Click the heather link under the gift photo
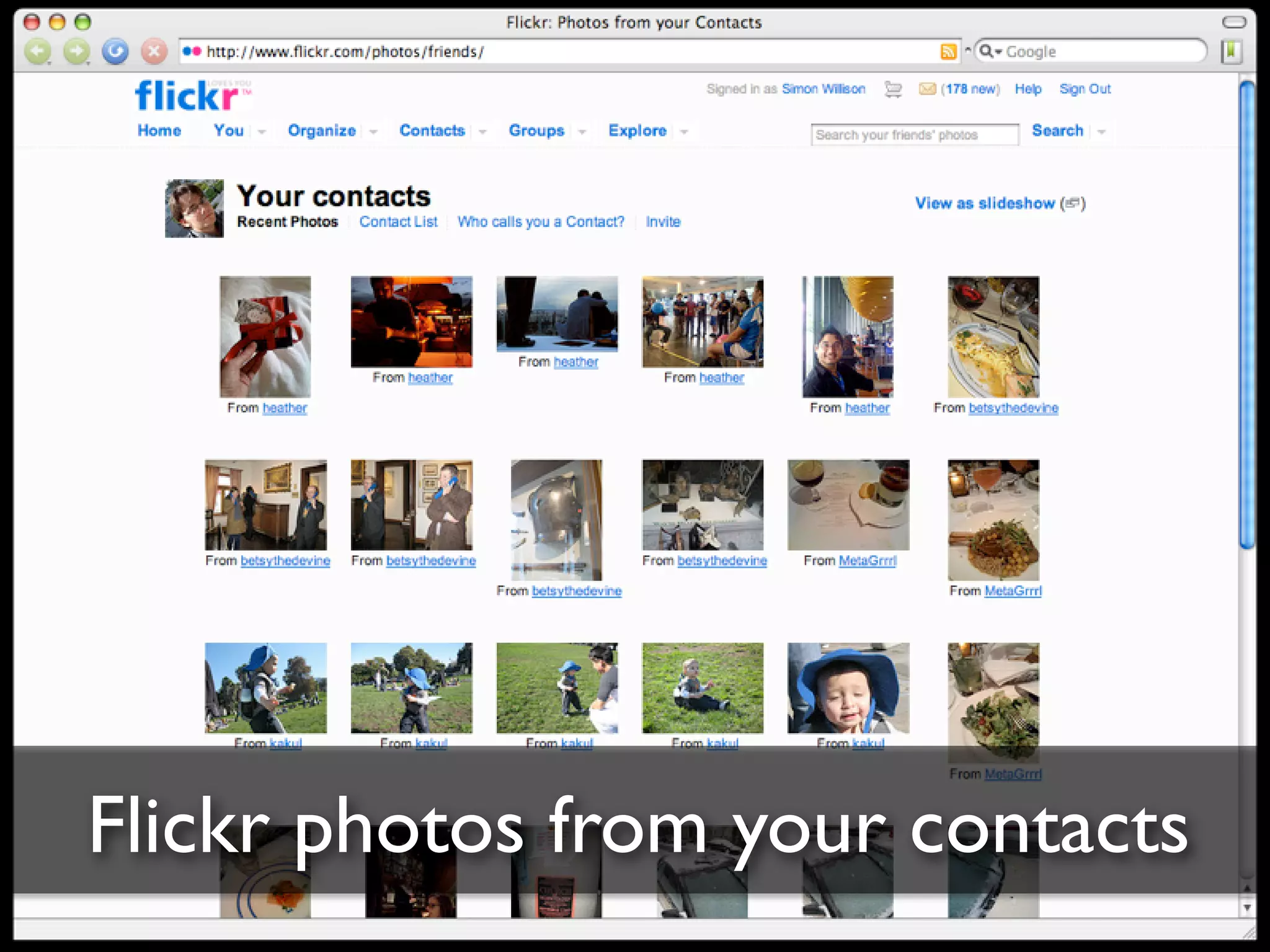The image size is (1270, 952). 285,408
